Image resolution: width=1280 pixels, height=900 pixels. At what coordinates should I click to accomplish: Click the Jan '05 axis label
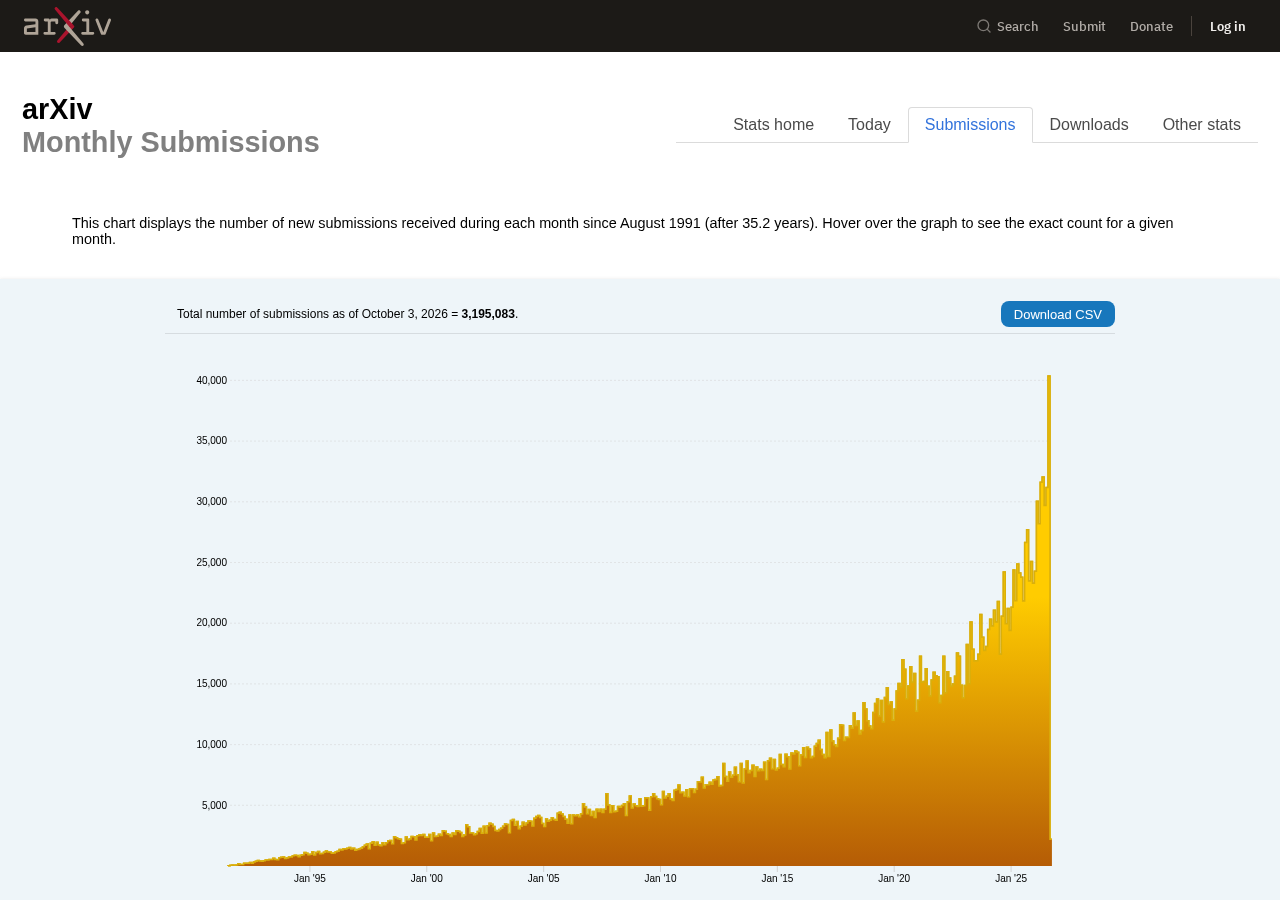click(544, 879)
